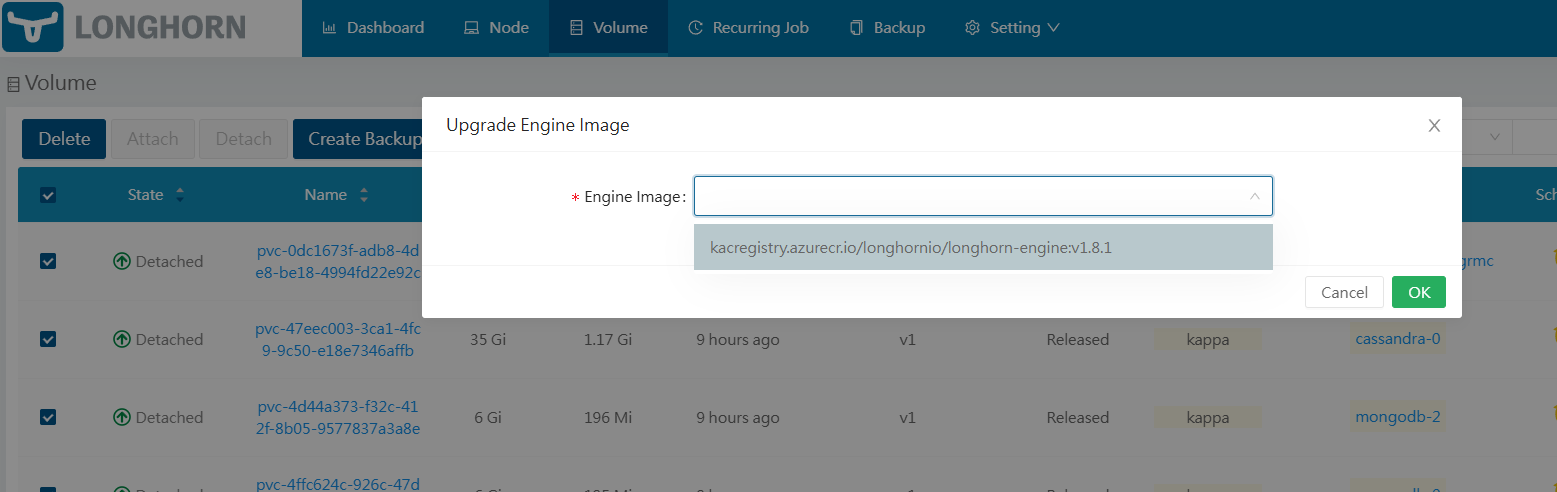Screen dimensions: 1557x492
Task: Click the State column sort arrows
Action: (180, 195)
